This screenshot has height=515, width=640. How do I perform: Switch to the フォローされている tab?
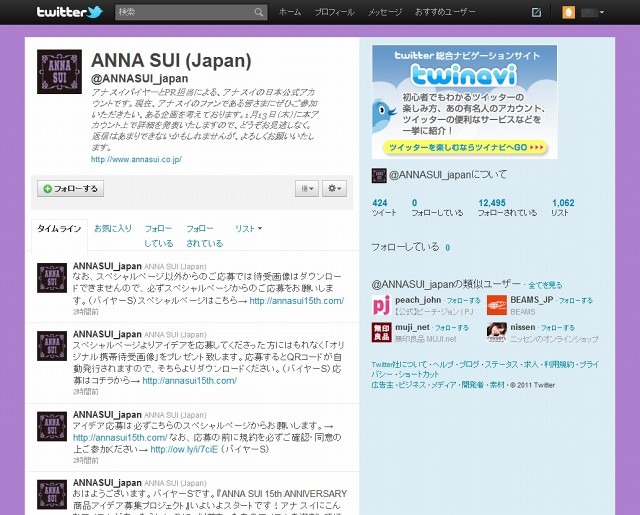[204, 236]
